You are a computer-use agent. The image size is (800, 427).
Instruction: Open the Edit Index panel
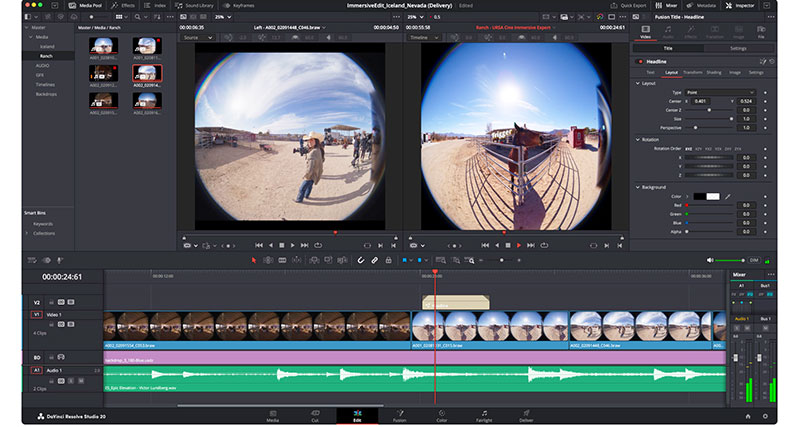(155, 5)
